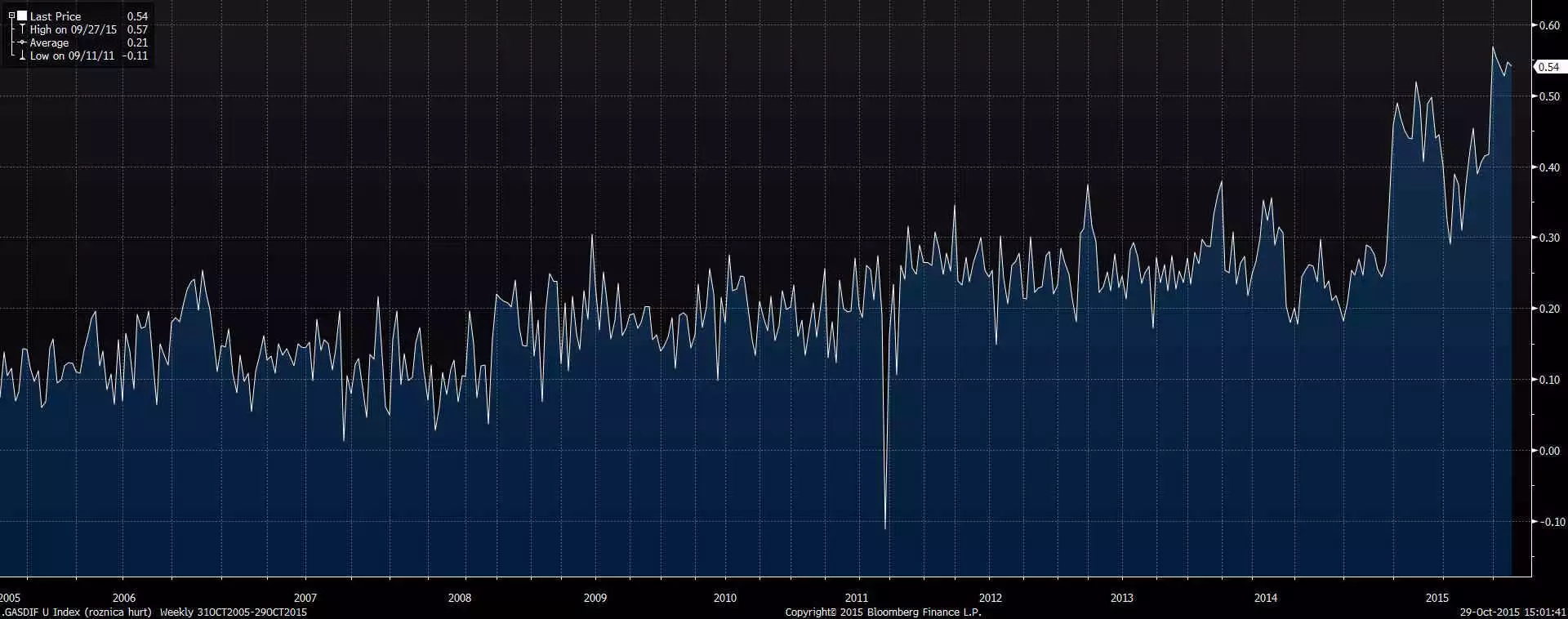Click the Last Price value 0.54 in legend
Image resolution: width=1568 pixels, height=619 pixels.
coord(137,16)
